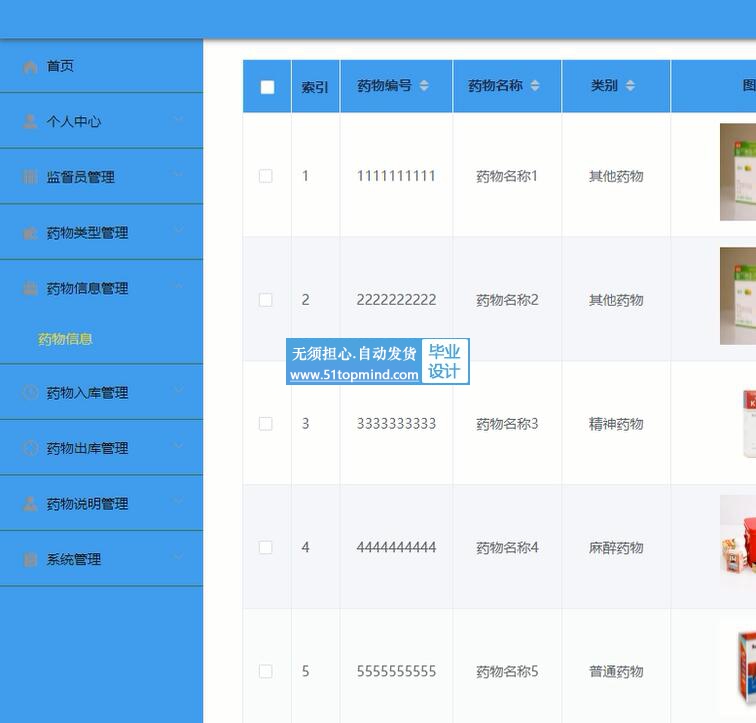Sort by 类别 column arrows

(x=630, y=86)
